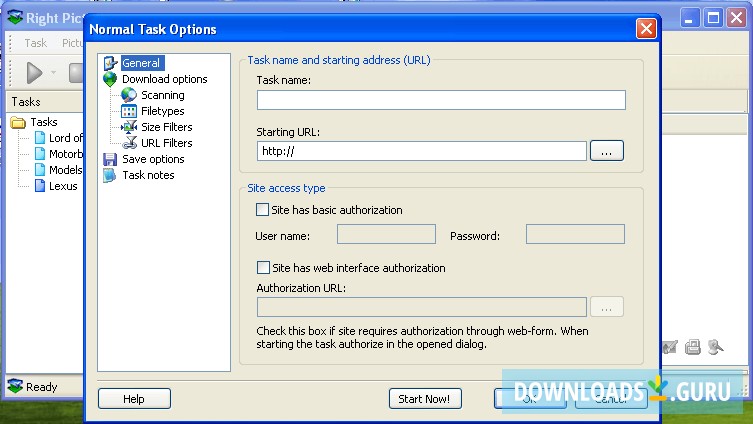Viewport: 753px width, 424px height.
Task: Click the Tasks folder icon in main window
Action: tap(18, 122)
